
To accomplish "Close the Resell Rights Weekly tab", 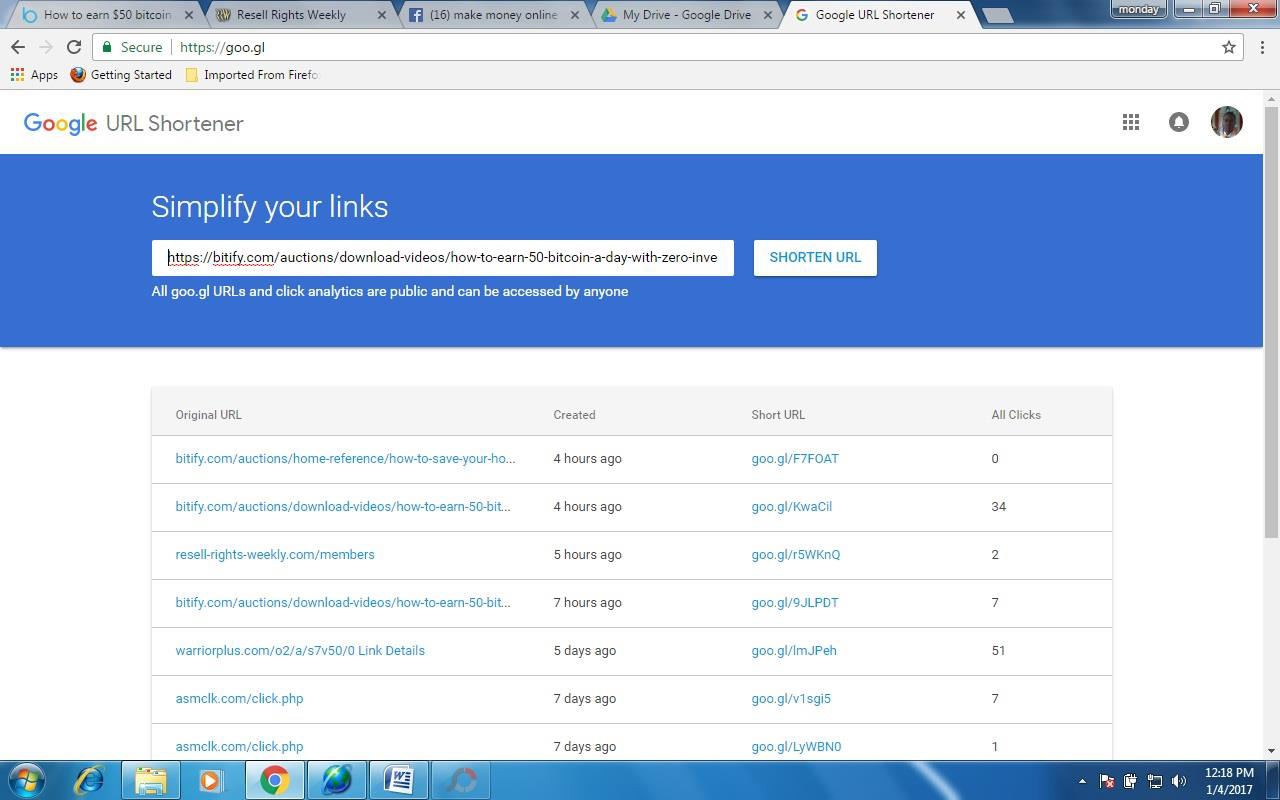I will pyautogui.click(x=381, y=15).
